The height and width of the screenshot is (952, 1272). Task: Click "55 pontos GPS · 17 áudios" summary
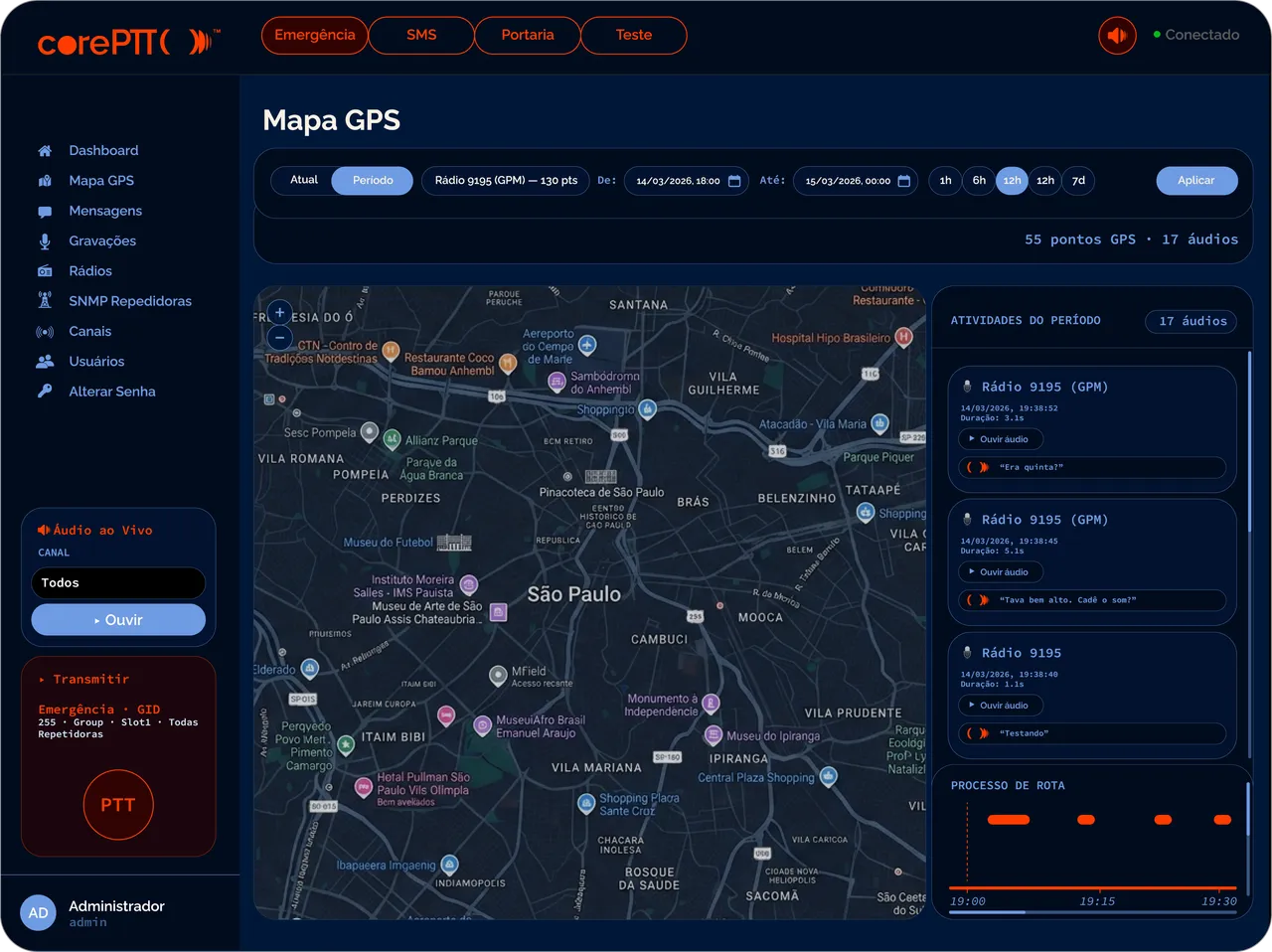pos(1131,239)
